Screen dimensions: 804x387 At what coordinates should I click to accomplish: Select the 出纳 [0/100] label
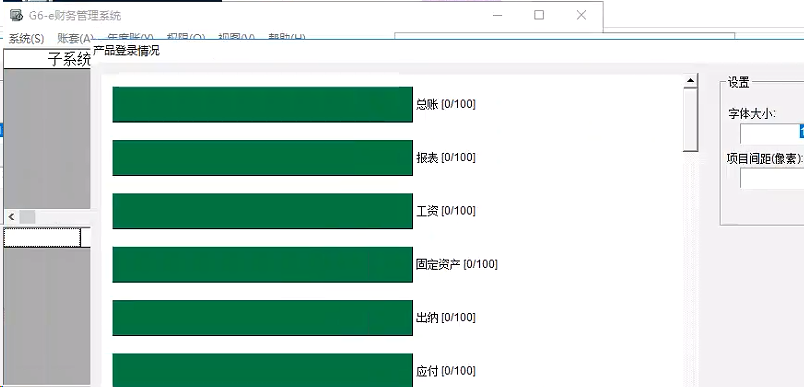(x=446, y=317)
